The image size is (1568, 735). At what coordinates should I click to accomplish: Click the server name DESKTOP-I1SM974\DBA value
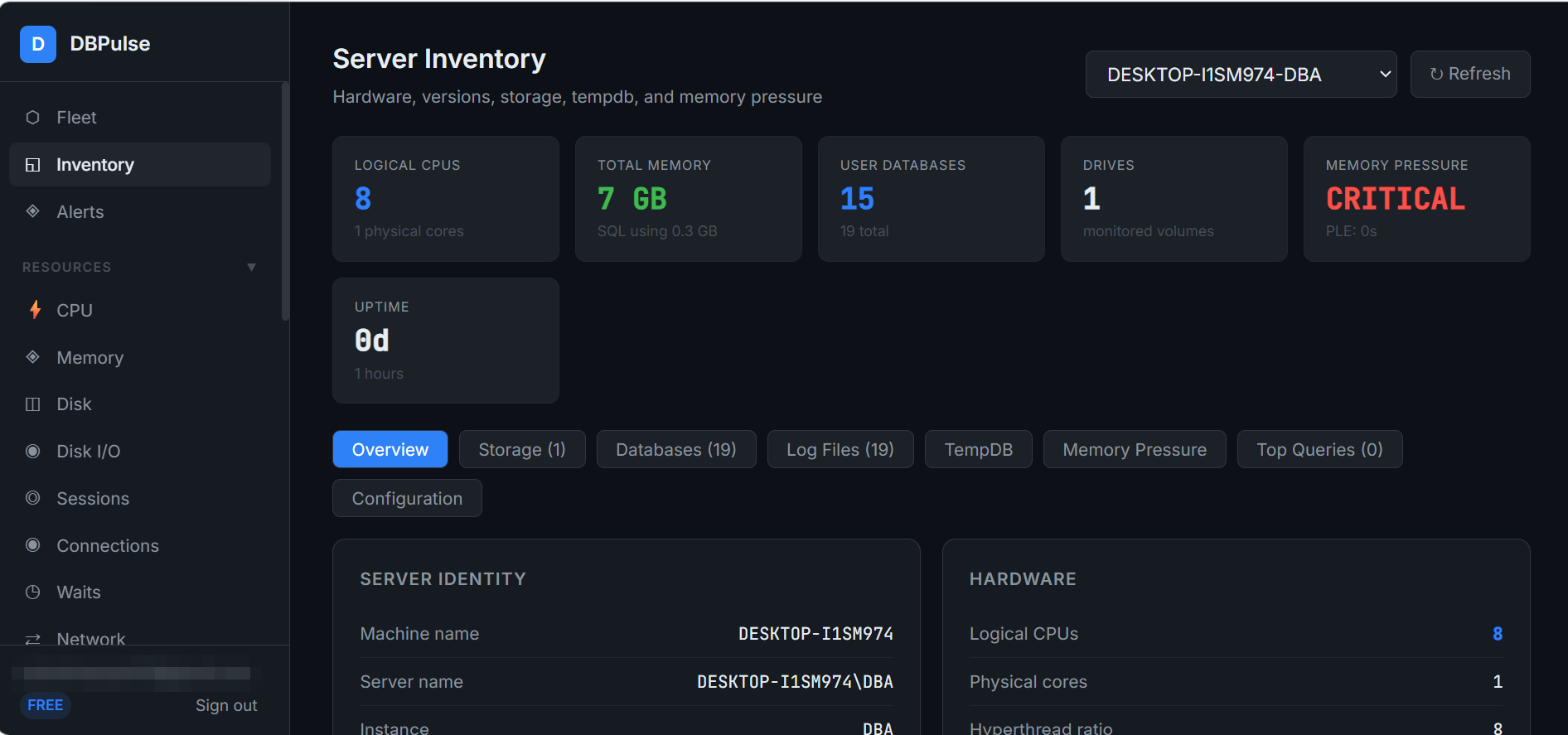point(795,682)
